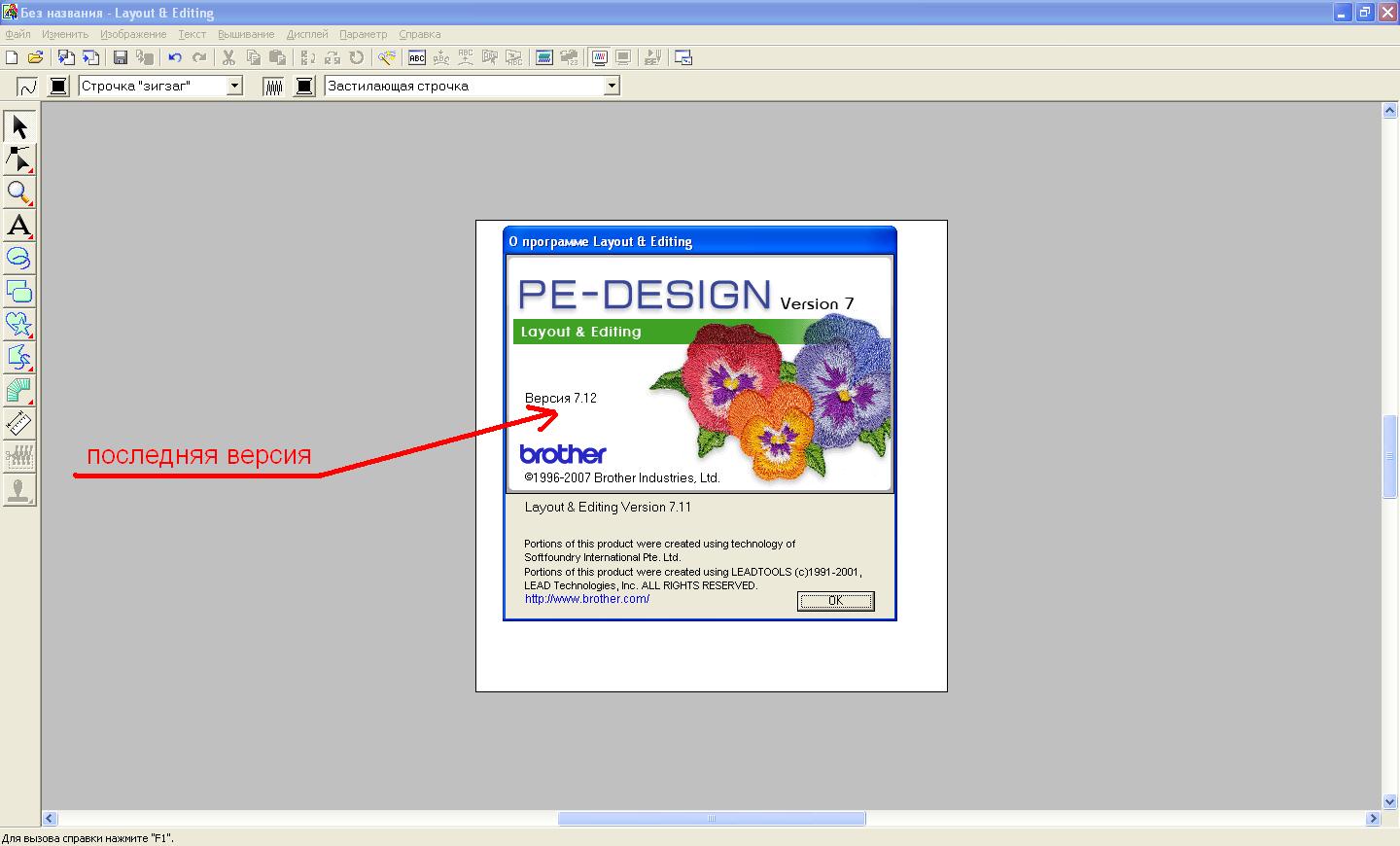Select the arrow selection tool

[19, 126]
